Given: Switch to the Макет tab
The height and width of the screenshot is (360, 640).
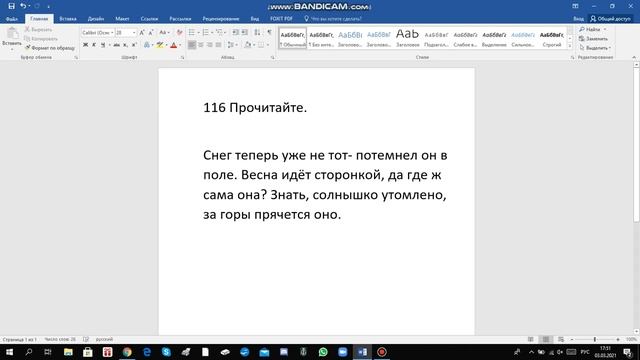Looking at the screenshot, I should 122,19.
